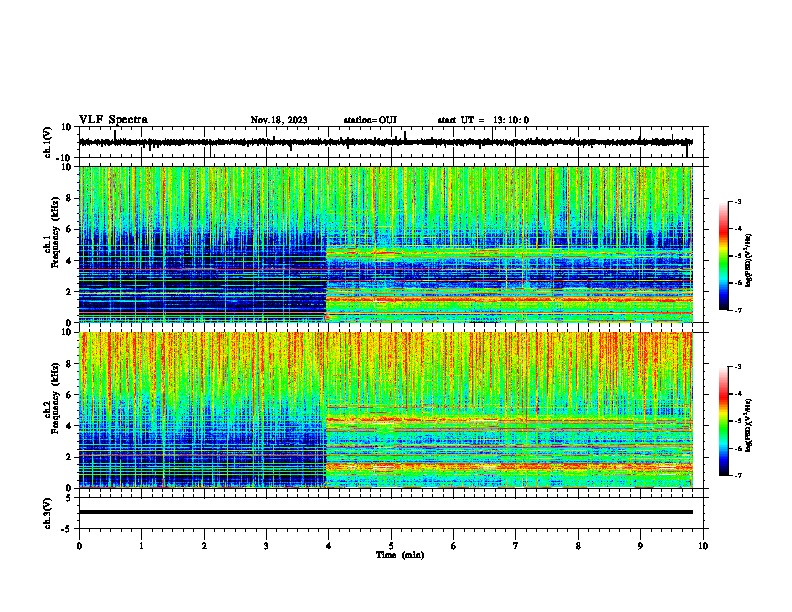Click the ch.1 "Frequency (kHz)" axis label

tap(55, 233)
